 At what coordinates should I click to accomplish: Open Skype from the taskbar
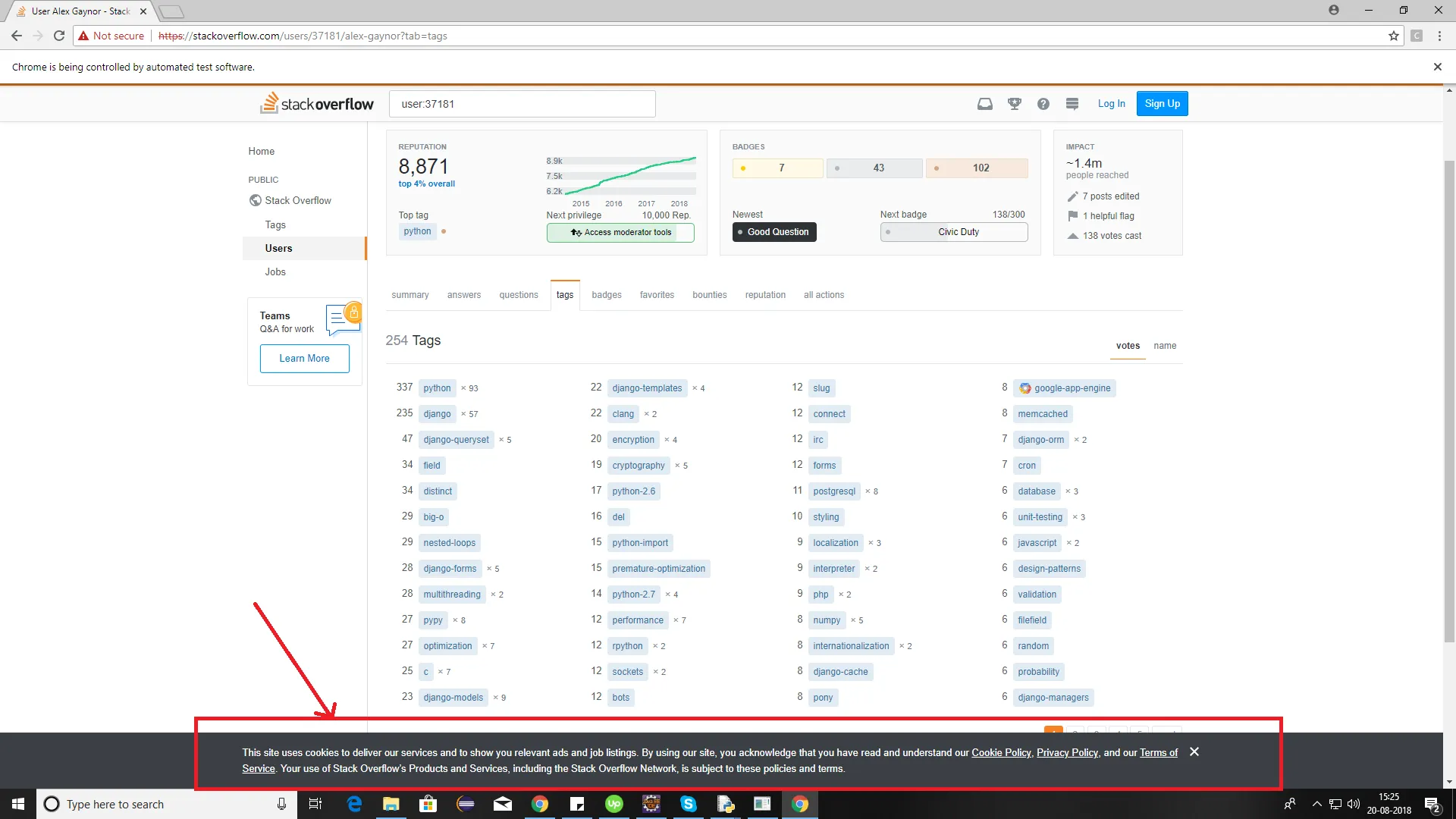pyautogui.click(x=688, y=804)
